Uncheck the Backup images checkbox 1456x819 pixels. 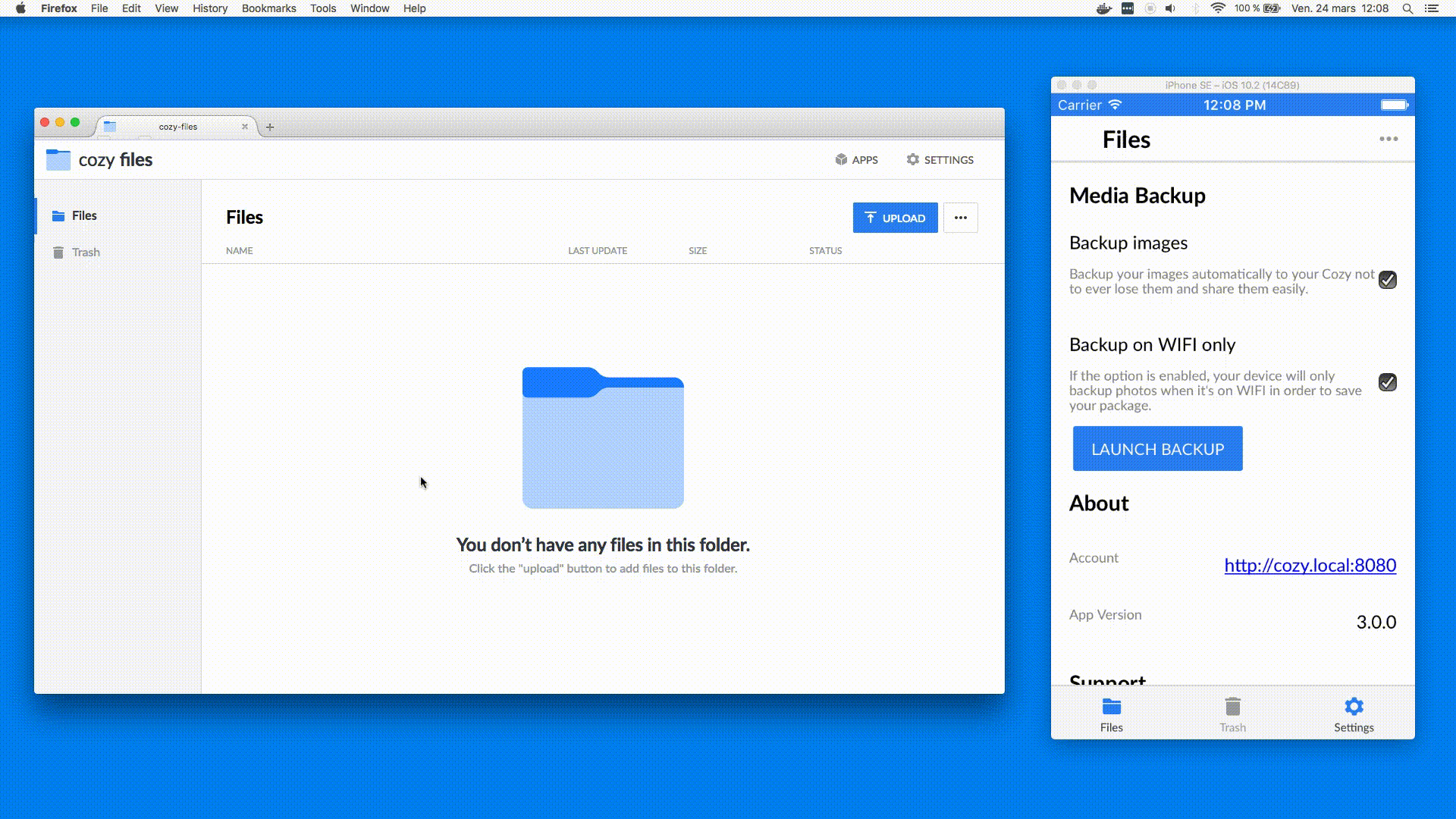coord(1387,281)
